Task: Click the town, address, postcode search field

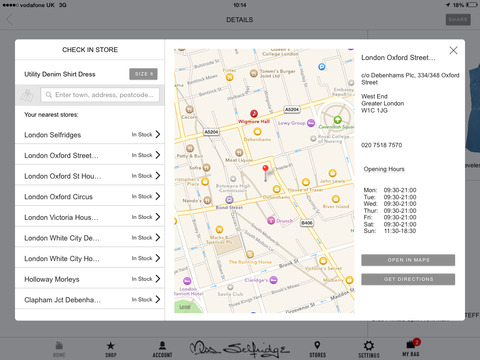Action: 100,95
